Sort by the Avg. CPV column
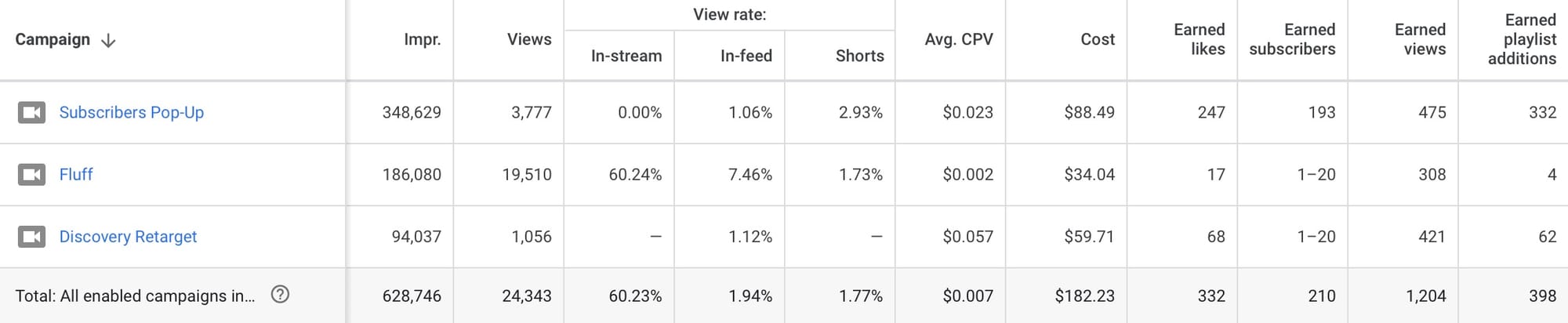The height and width of the screenshot is (323, 1568). tap(958, 39)
